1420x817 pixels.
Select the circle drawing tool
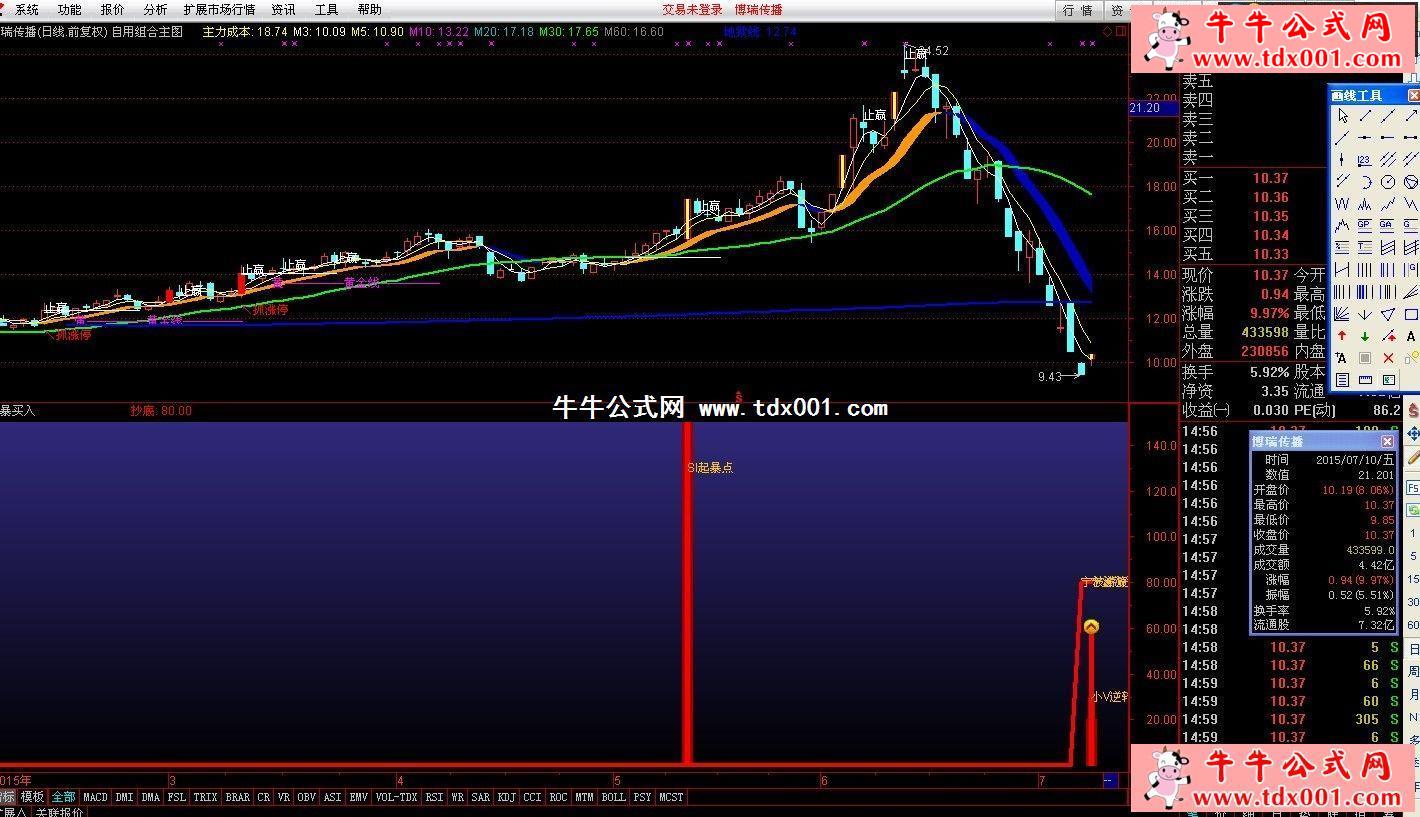(1388, 182)
